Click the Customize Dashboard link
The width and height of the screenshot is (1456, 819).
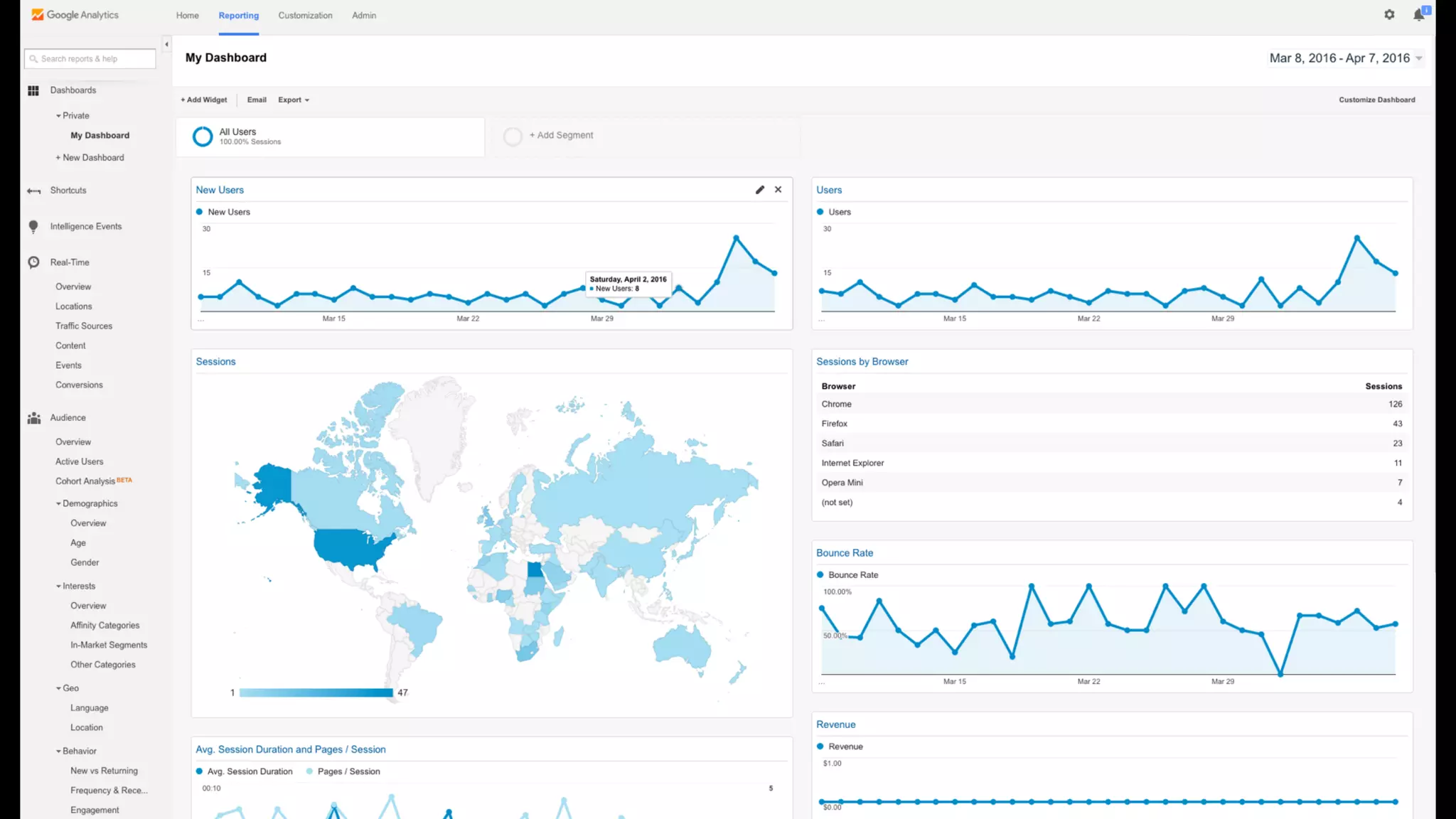coord(1376,100)
